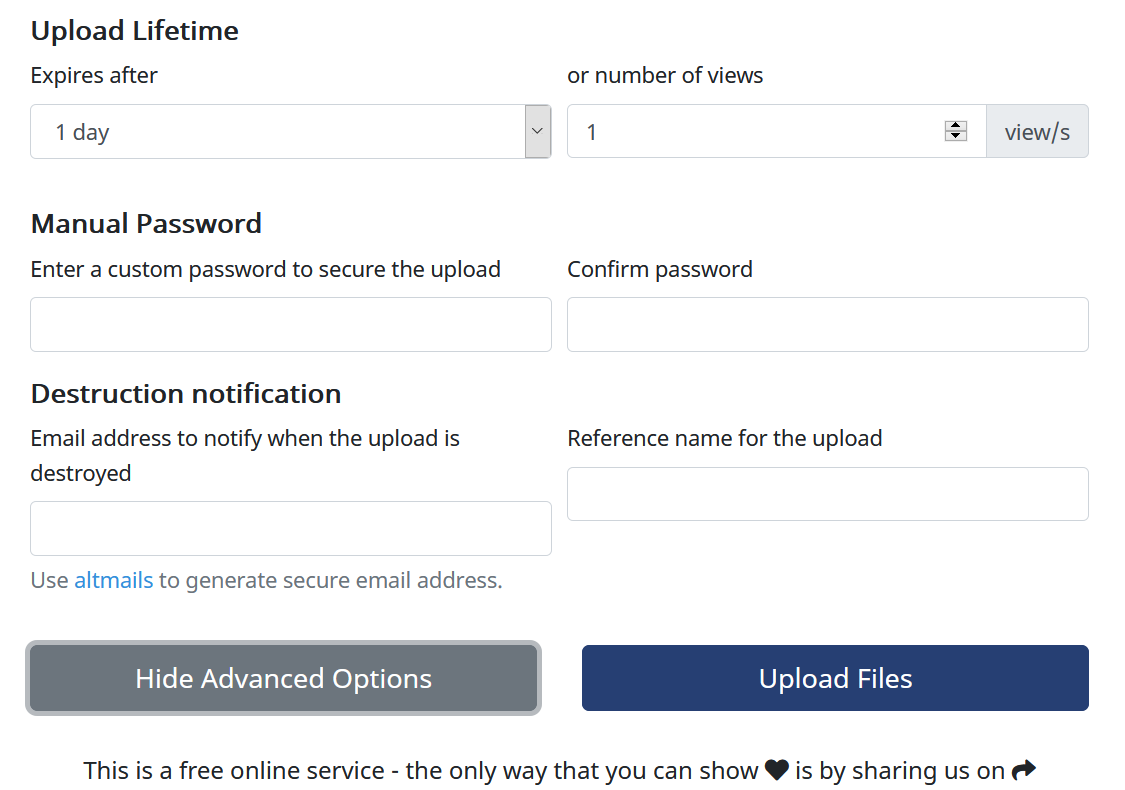
Task: Hide Advanced Options
Action: point(283,678)
